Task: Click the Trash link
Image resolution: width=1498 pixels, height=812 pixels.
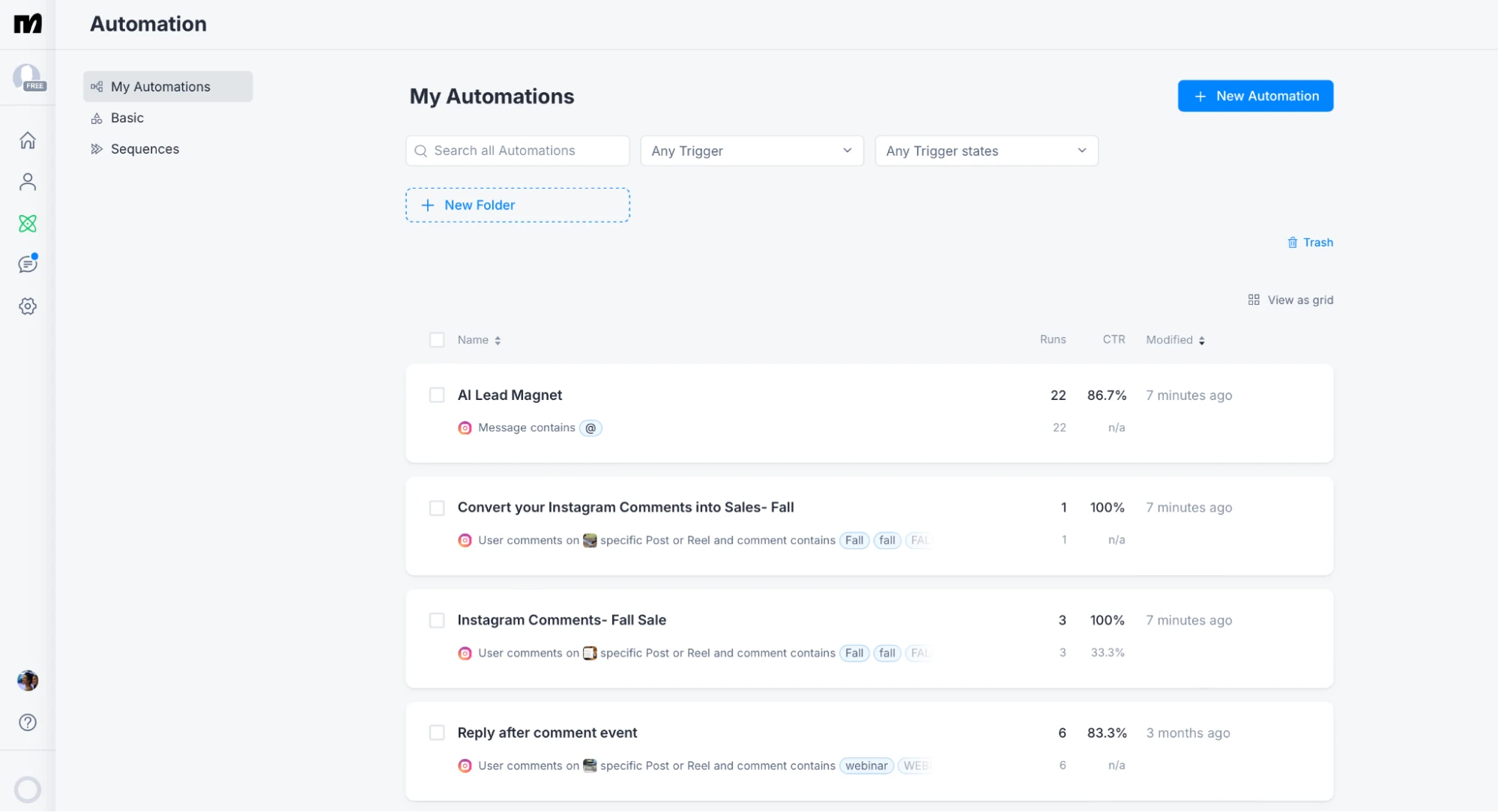Action: point(1310,242)
